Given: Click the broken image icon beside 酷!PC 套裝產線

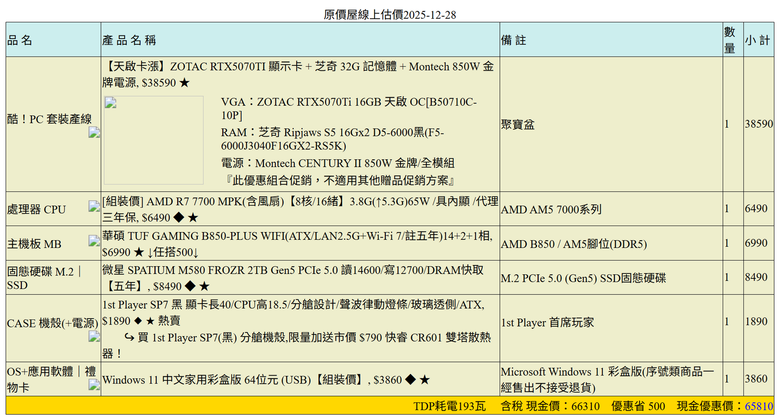Looking at the screenshot, I should click(x=95, y=132).
